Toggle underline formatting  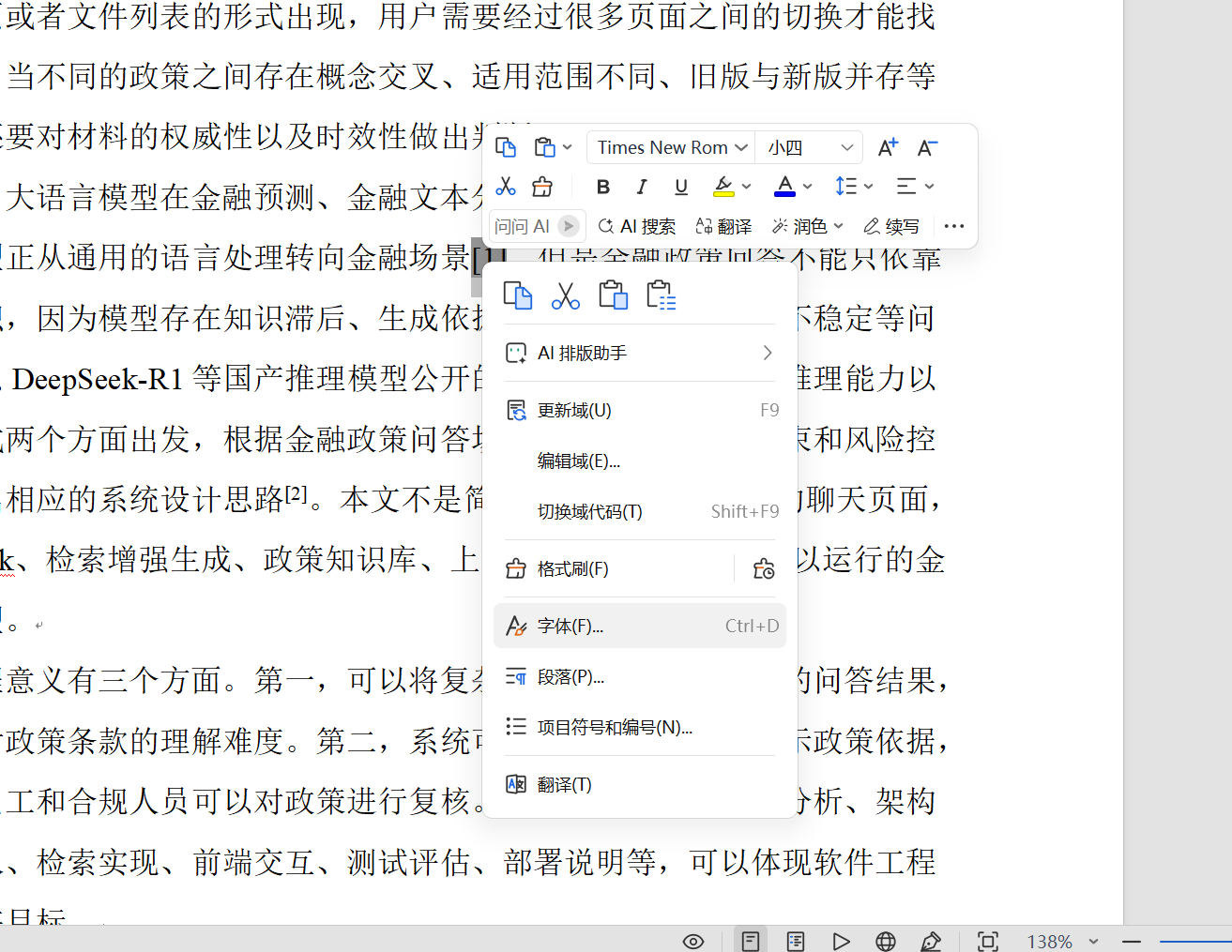click(x=681, y=187)
